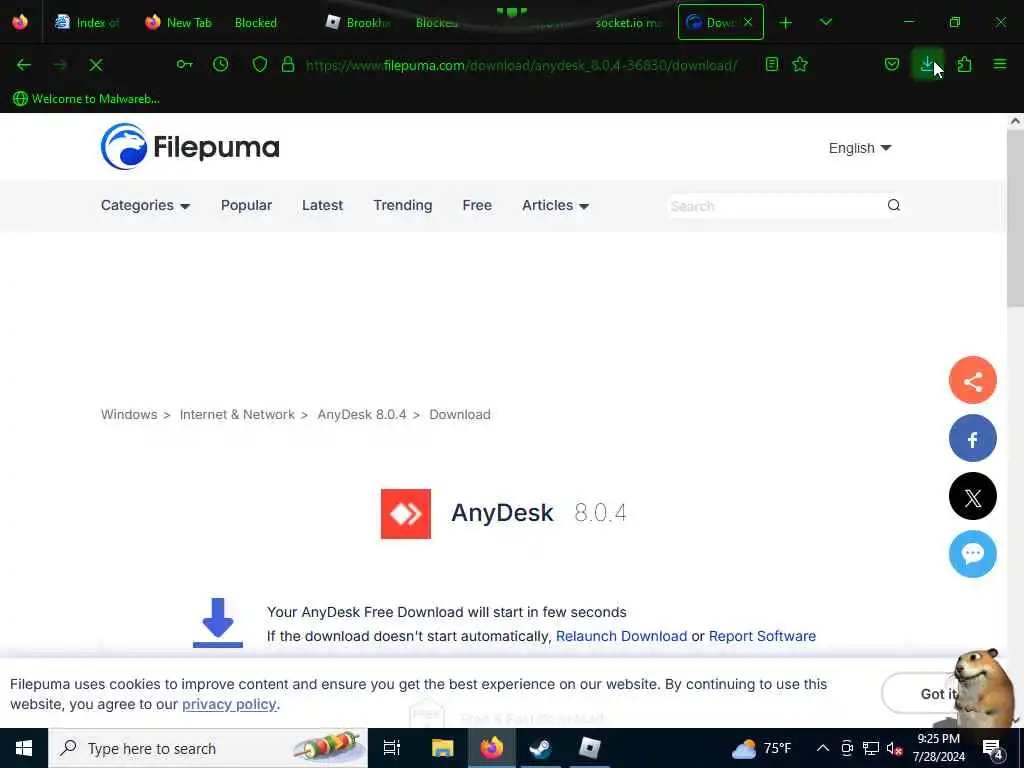Open the 75°F weather widget
The height and width of the screenshot is (768, 1024).
point(762,748)
